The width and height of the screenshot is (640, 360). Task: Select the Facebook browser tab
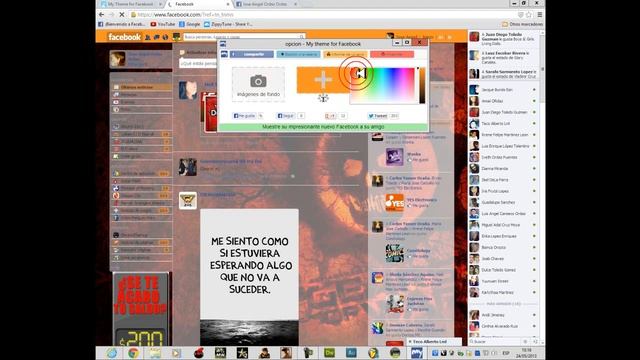[x=198, y=4]
